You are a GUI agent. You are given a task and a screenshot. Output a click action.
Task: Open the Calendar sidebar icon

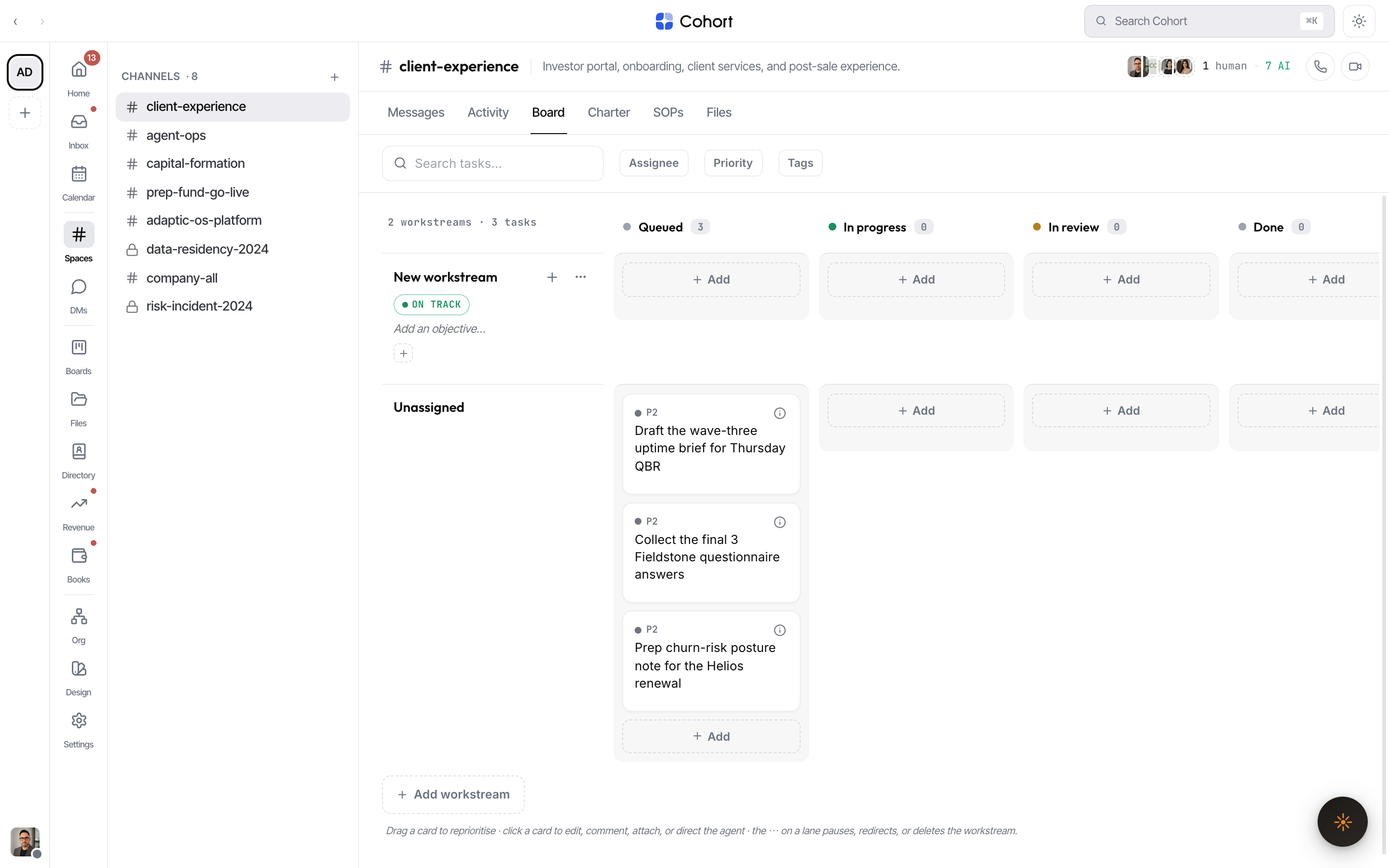click(x=79, y=175)
